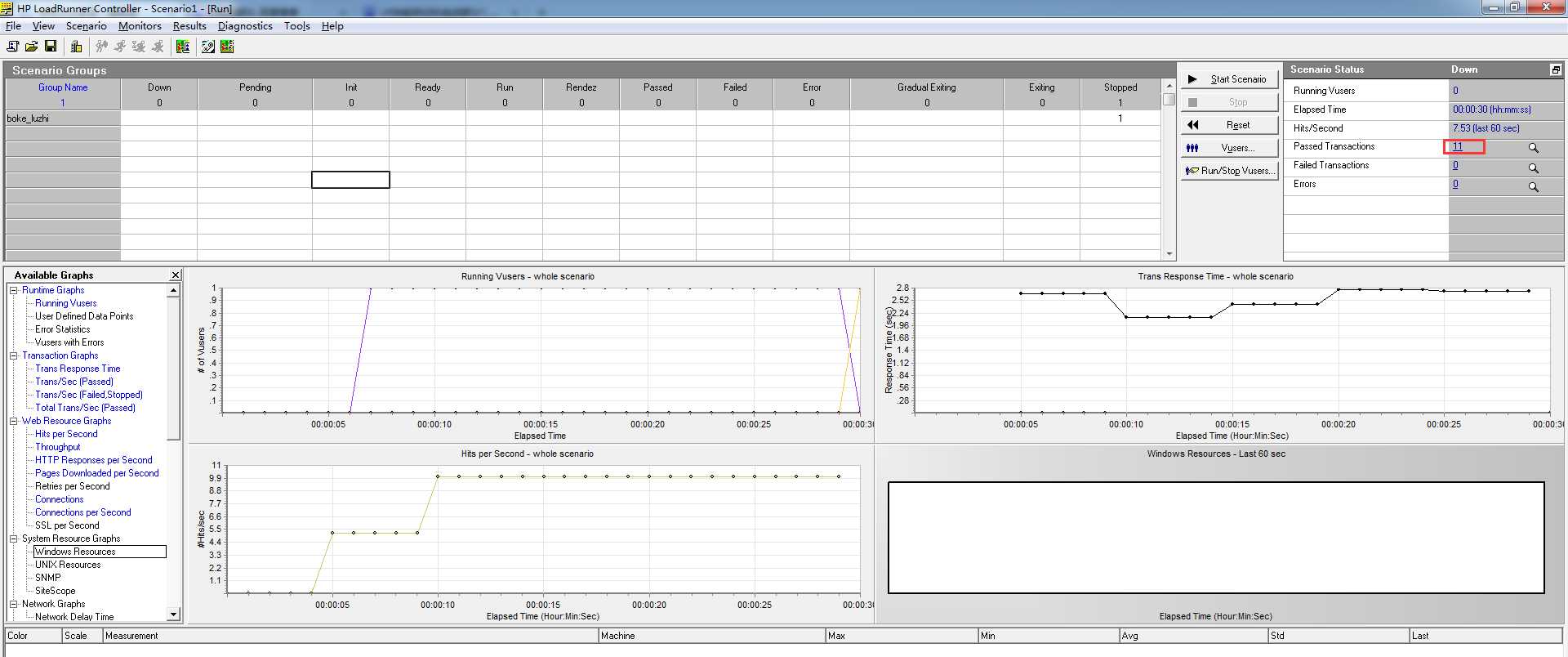This screenshot has width=1568, height=657.
Task: Click the Load Generators toolbar icon
Action: (76, 47)
